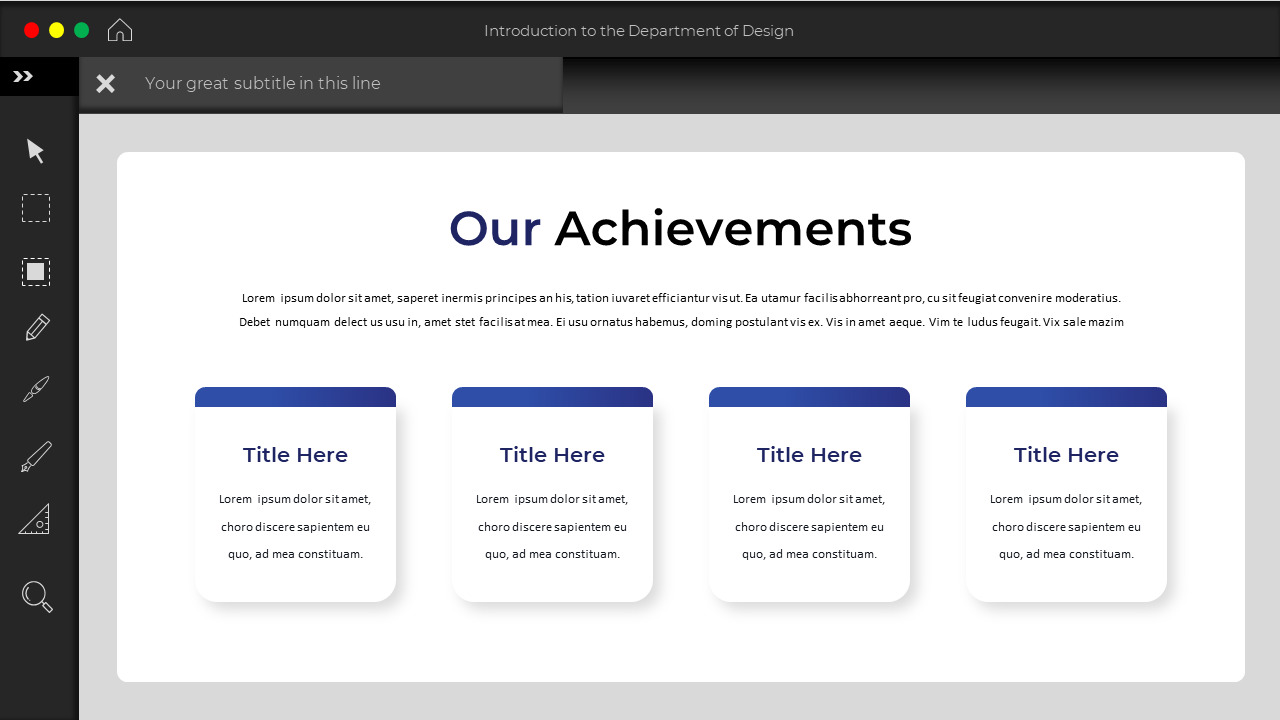This screenshot has width=1280, height=720.
Task: Activate the filled selection tool
Action: click(x=35, y=271)
